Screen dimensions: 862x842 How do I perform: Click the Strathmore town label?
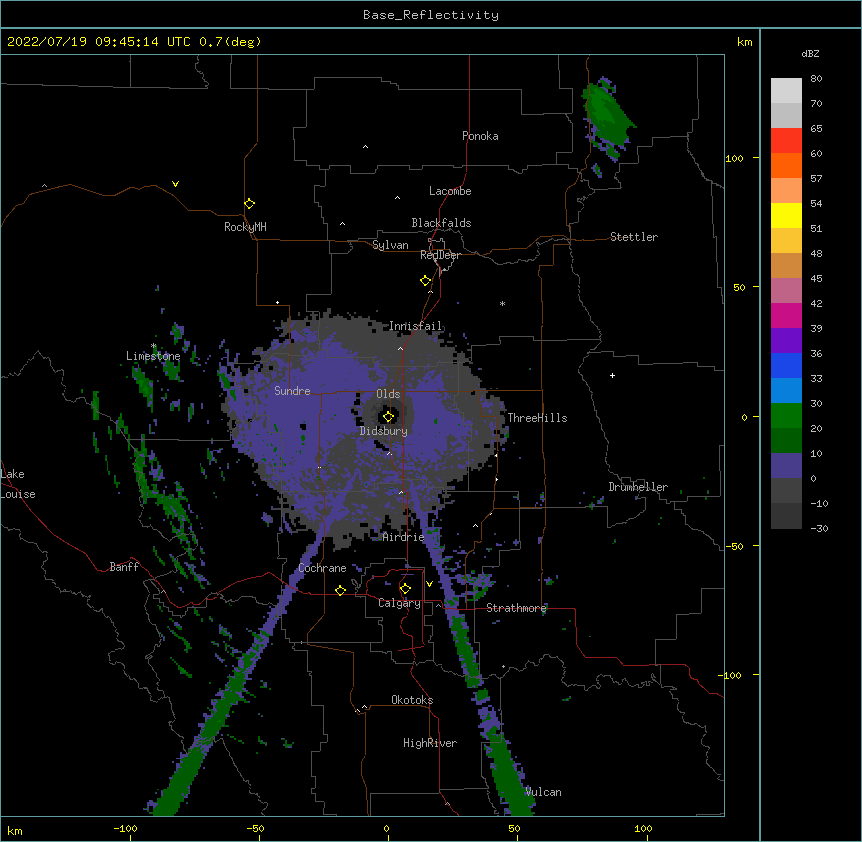516,608
